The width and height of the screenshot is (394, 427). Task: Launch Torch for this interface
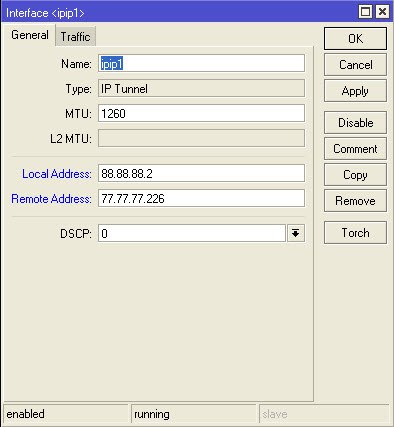[x=355, y=233]
